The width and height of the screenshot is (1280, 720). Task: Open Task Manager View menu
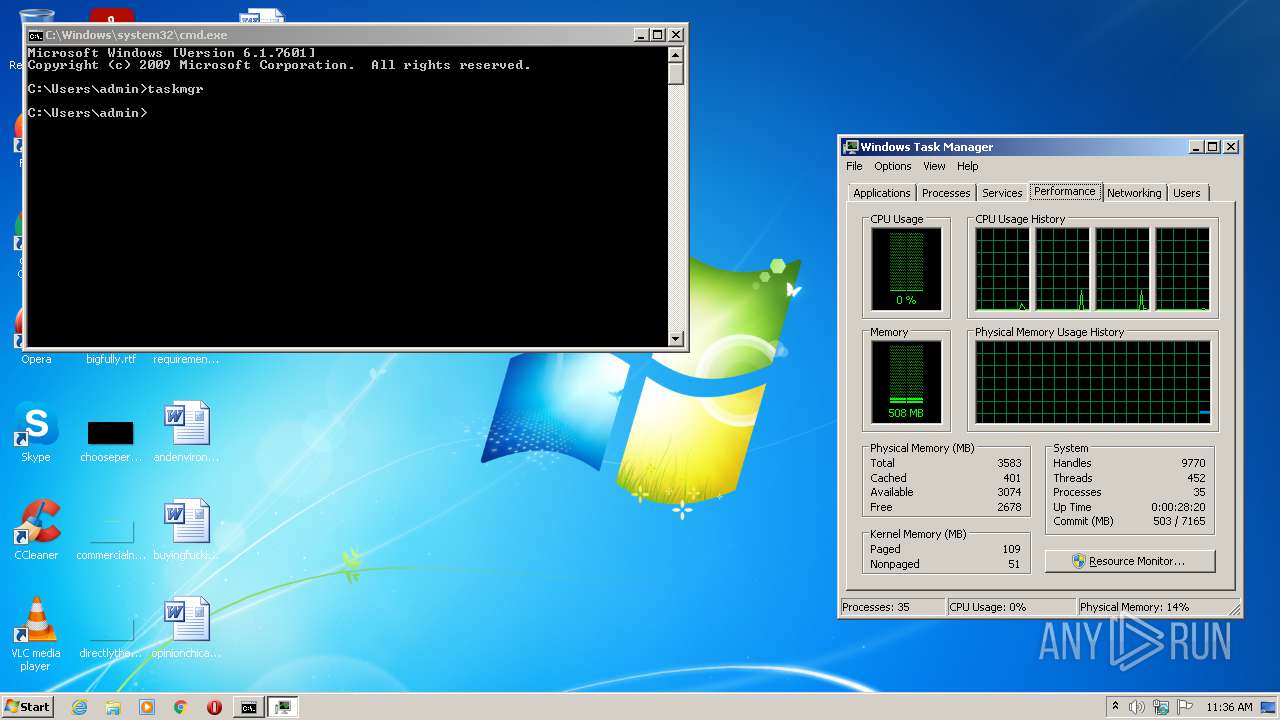(x=934, y=166)
